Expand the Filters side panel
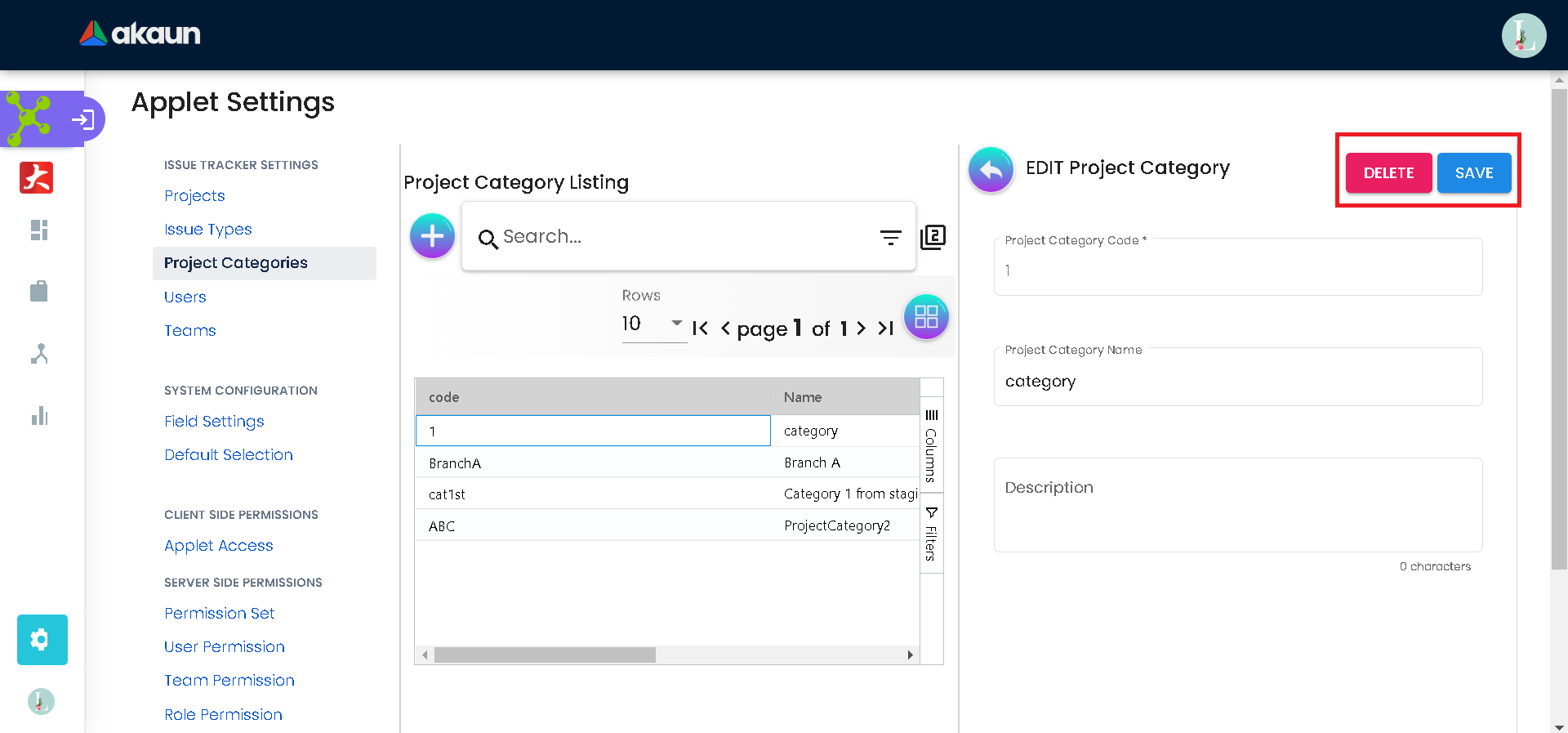The image size is (1568, 733). coord(931,534)
